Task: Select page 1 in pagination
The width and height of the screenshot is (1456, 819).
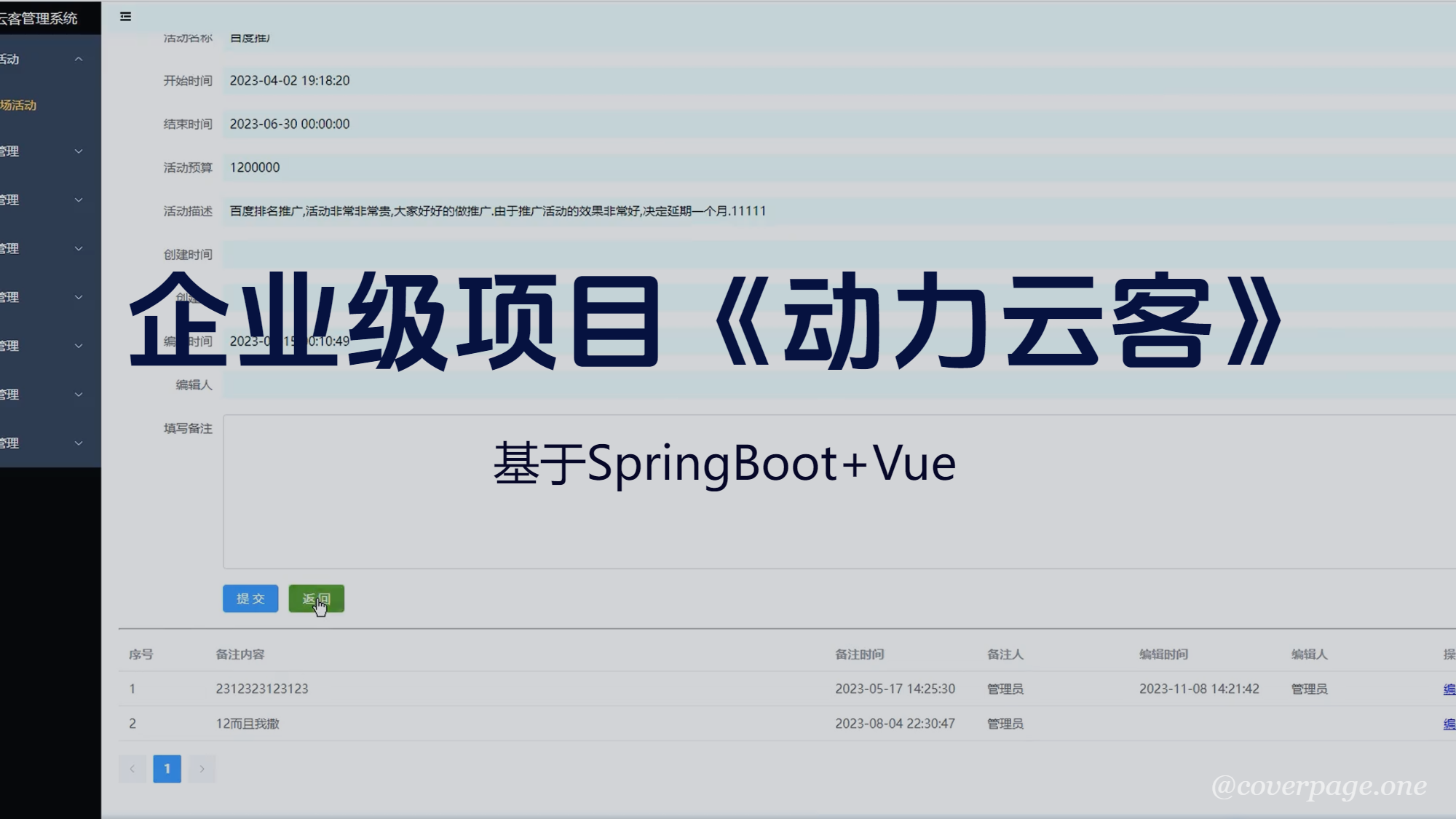Action: [167, 769]
